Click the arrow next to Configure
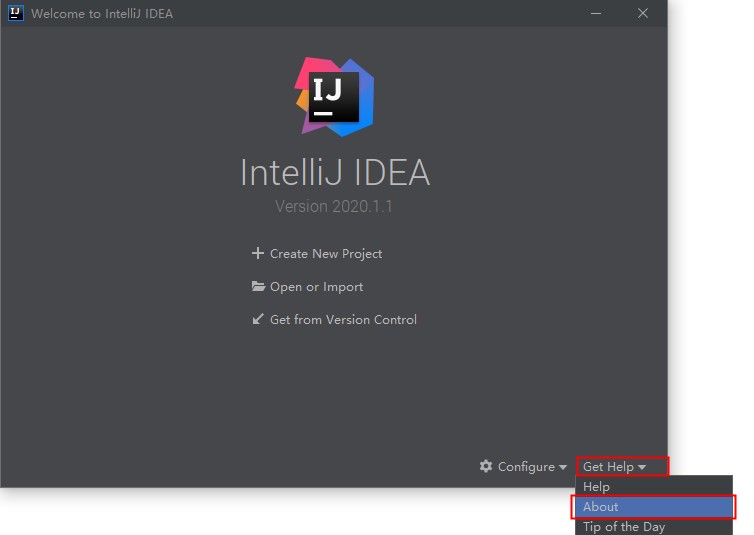This screenshot has width=754, height=535. [563, 468]
